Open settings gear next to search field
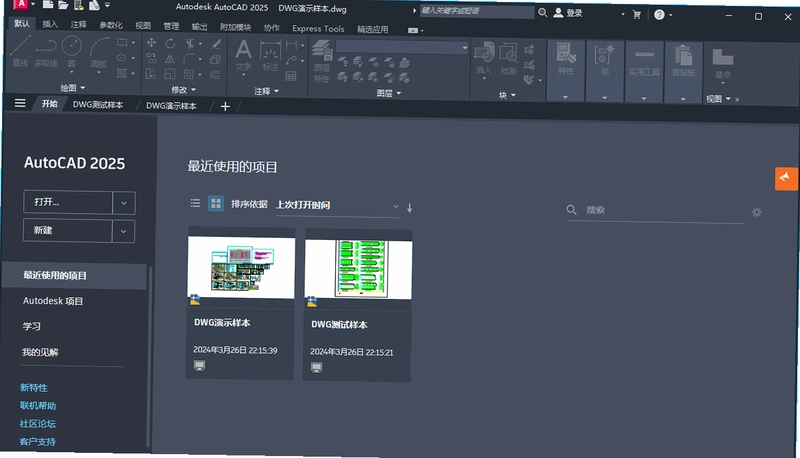800x458 pixels. pyautogui.click(x=757, y=212)
